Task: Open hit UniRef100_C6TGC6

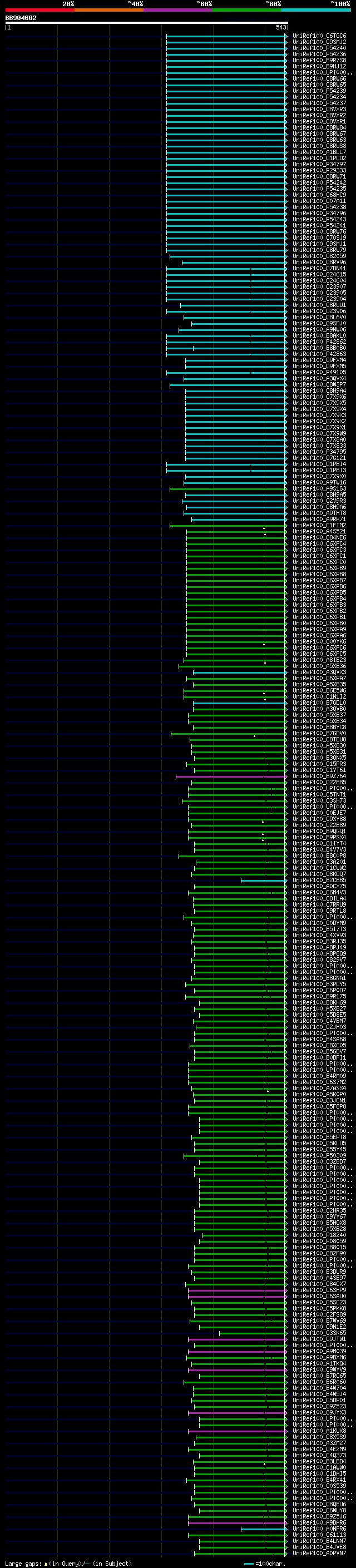Action: (319, 36)
